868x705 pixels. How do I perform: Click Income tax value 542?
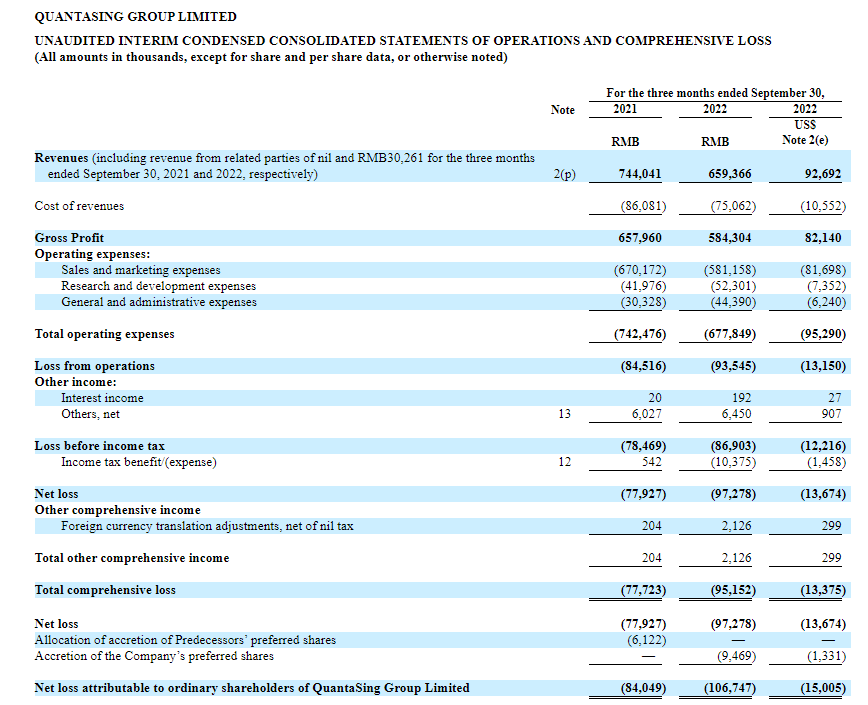click(x=652, y=462)
